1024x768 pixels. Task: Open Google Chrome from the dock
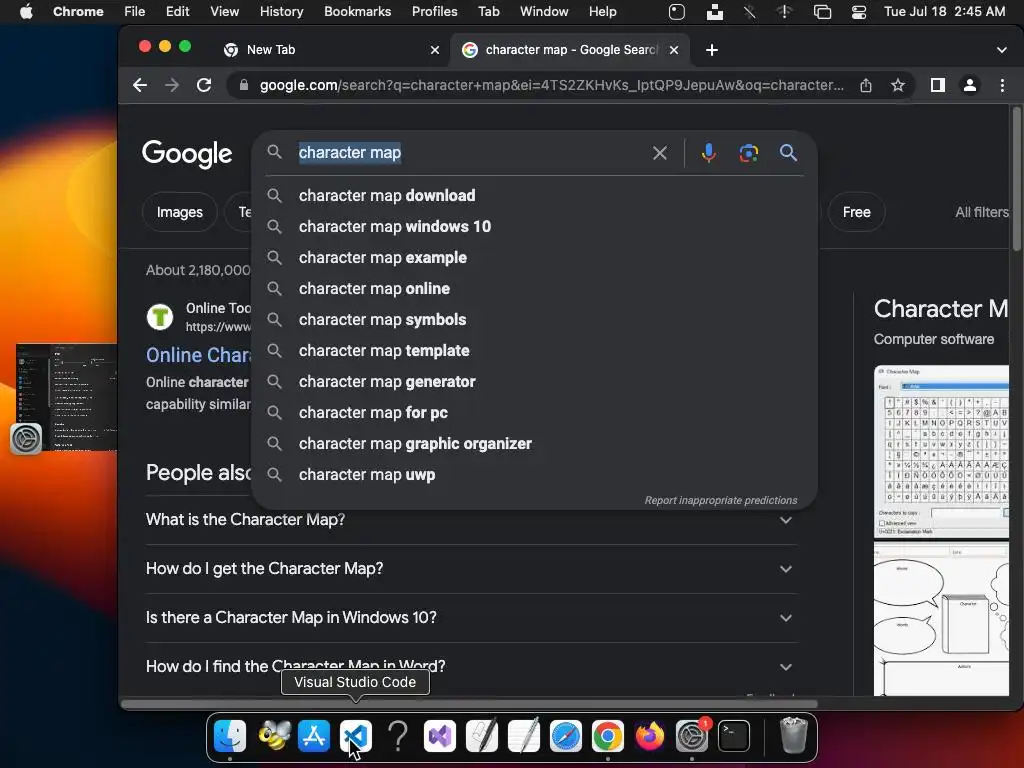tap(607, 736)
